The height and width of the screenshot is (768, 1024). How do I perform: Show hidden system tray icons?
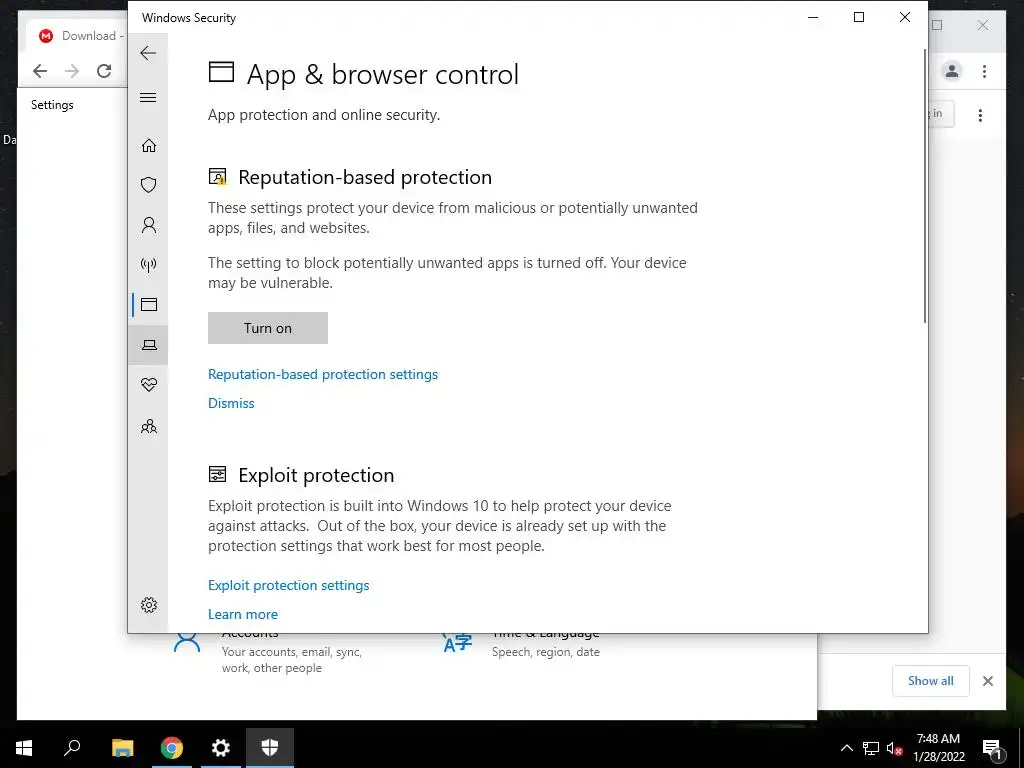point(846,748)
